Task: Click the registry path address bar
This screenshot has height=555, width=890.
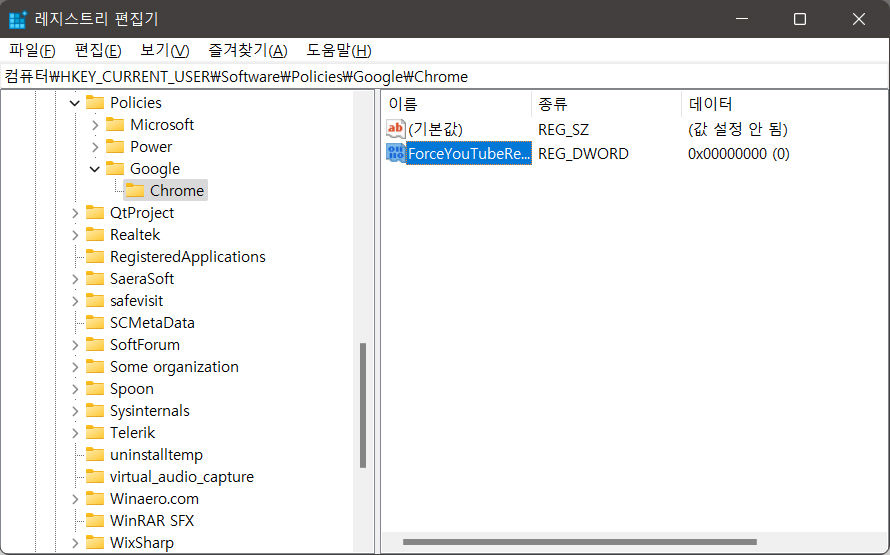Action: pyautogui.click(x=445, y=77)
